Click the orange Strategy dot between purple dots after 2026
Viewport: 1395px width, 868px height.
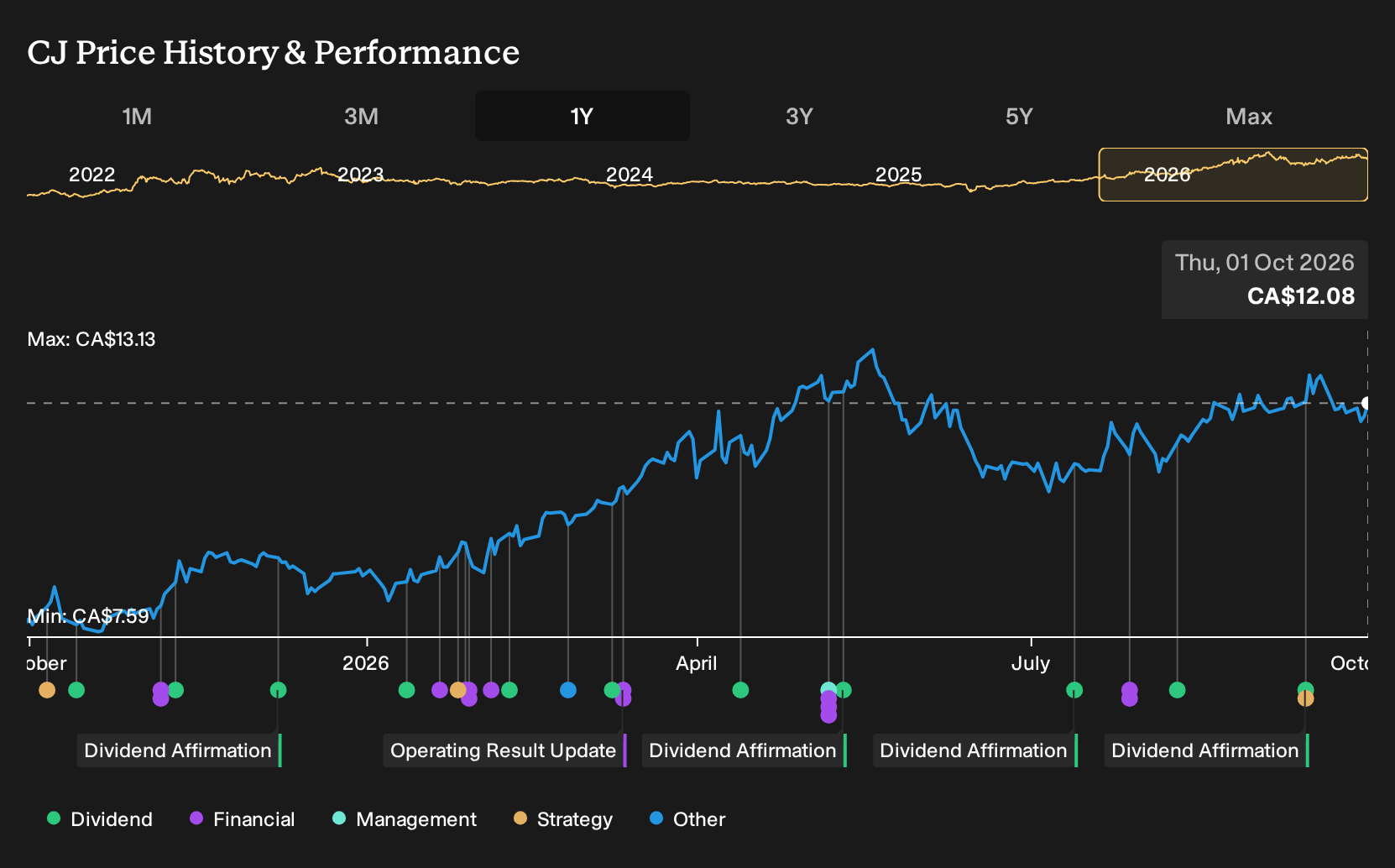(457, 690)
